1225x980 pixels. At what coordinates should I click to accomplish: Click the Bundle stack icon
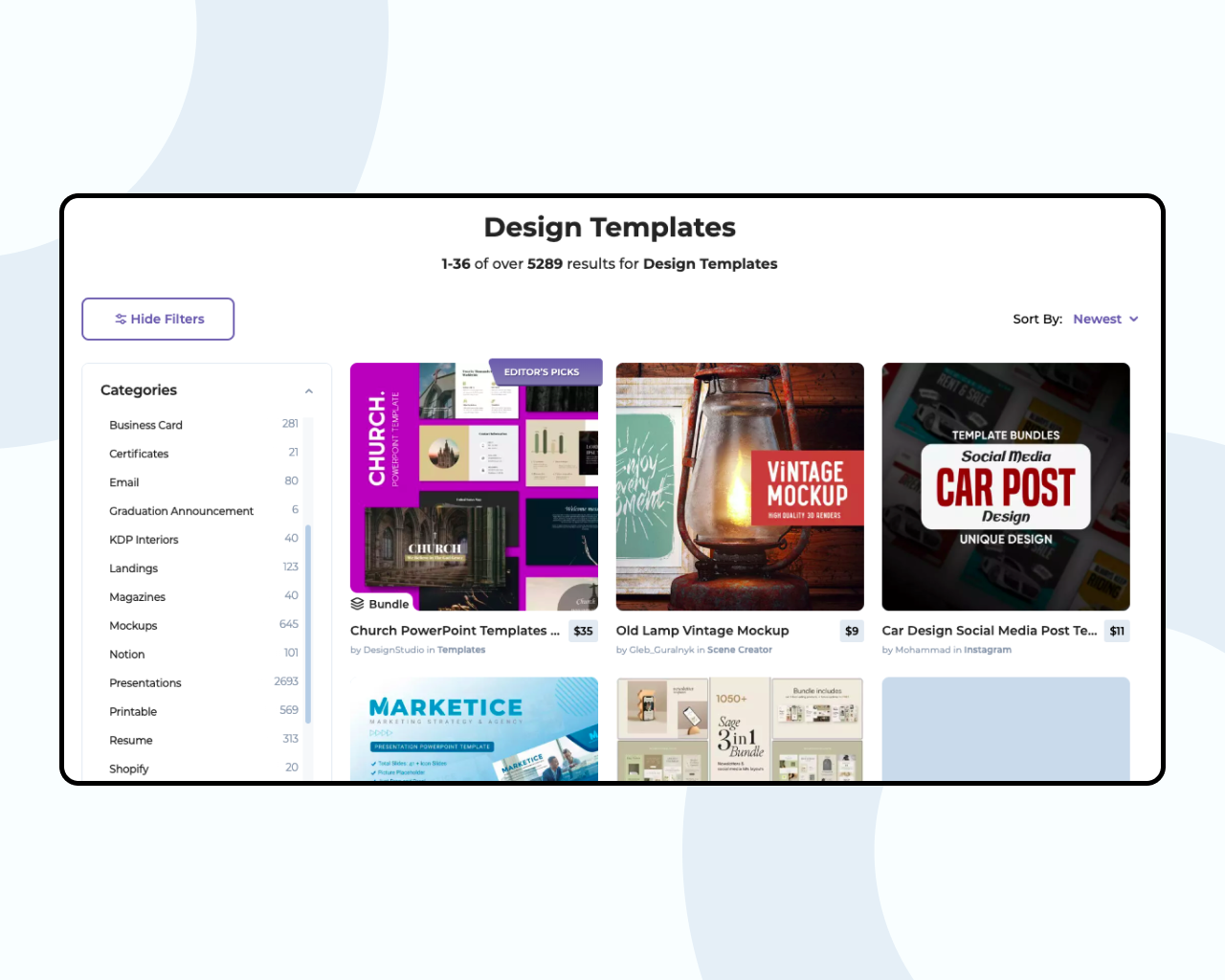click(357, 604)
